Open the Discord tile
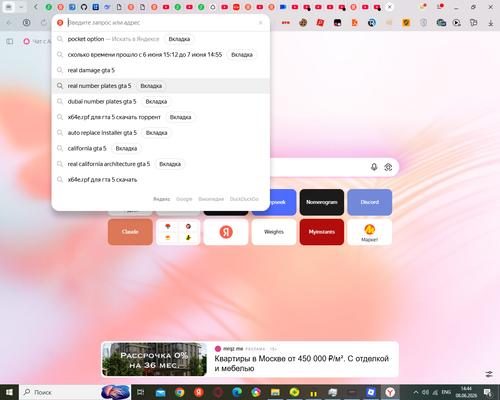The height and width of the screenshot is (400, 500). [370, 202]
